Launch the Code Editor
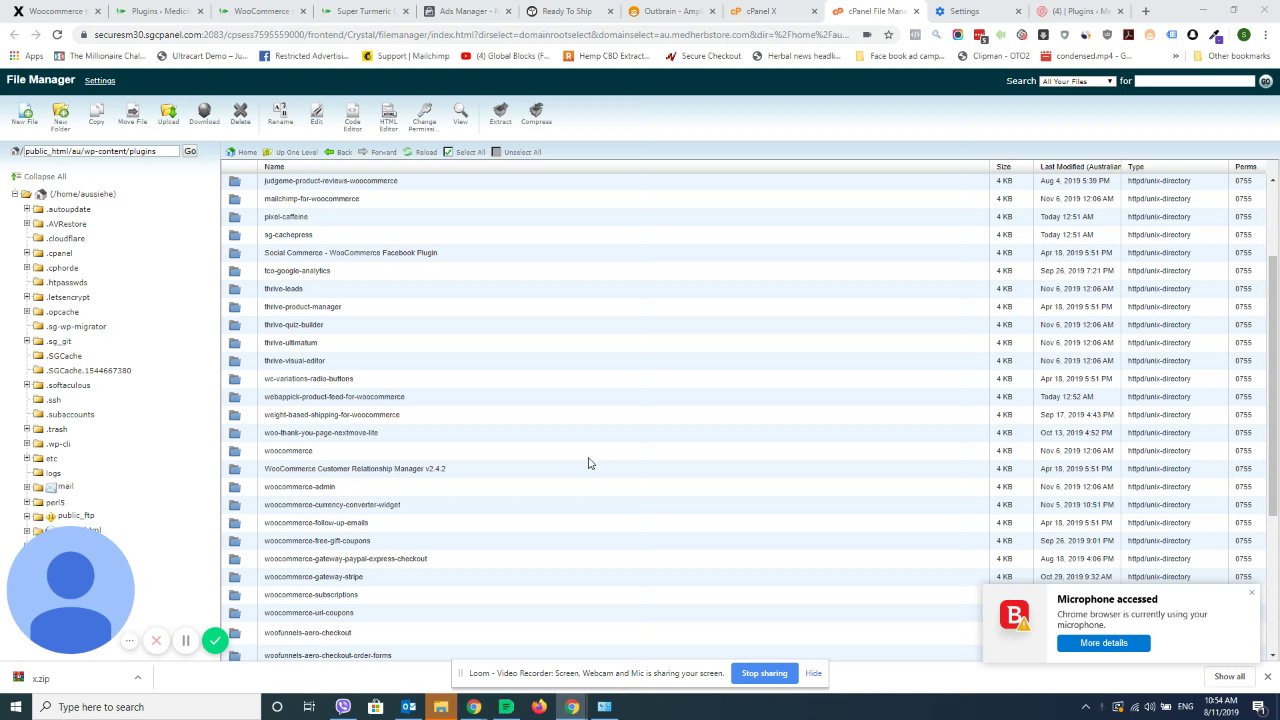Viewport: 1280px width, 720px height. [x=352, y=116]
